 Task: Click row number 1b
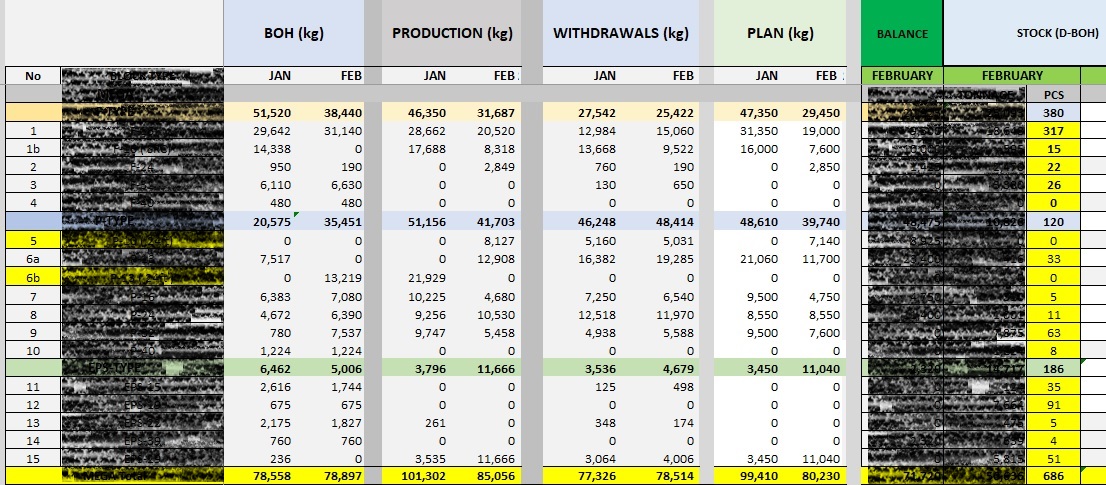point(33,149)
